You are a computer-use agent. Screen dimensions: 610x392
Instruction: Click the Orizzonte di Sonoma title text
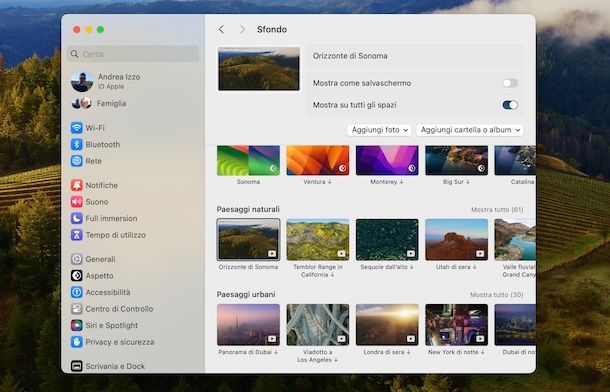click(350, 56)
